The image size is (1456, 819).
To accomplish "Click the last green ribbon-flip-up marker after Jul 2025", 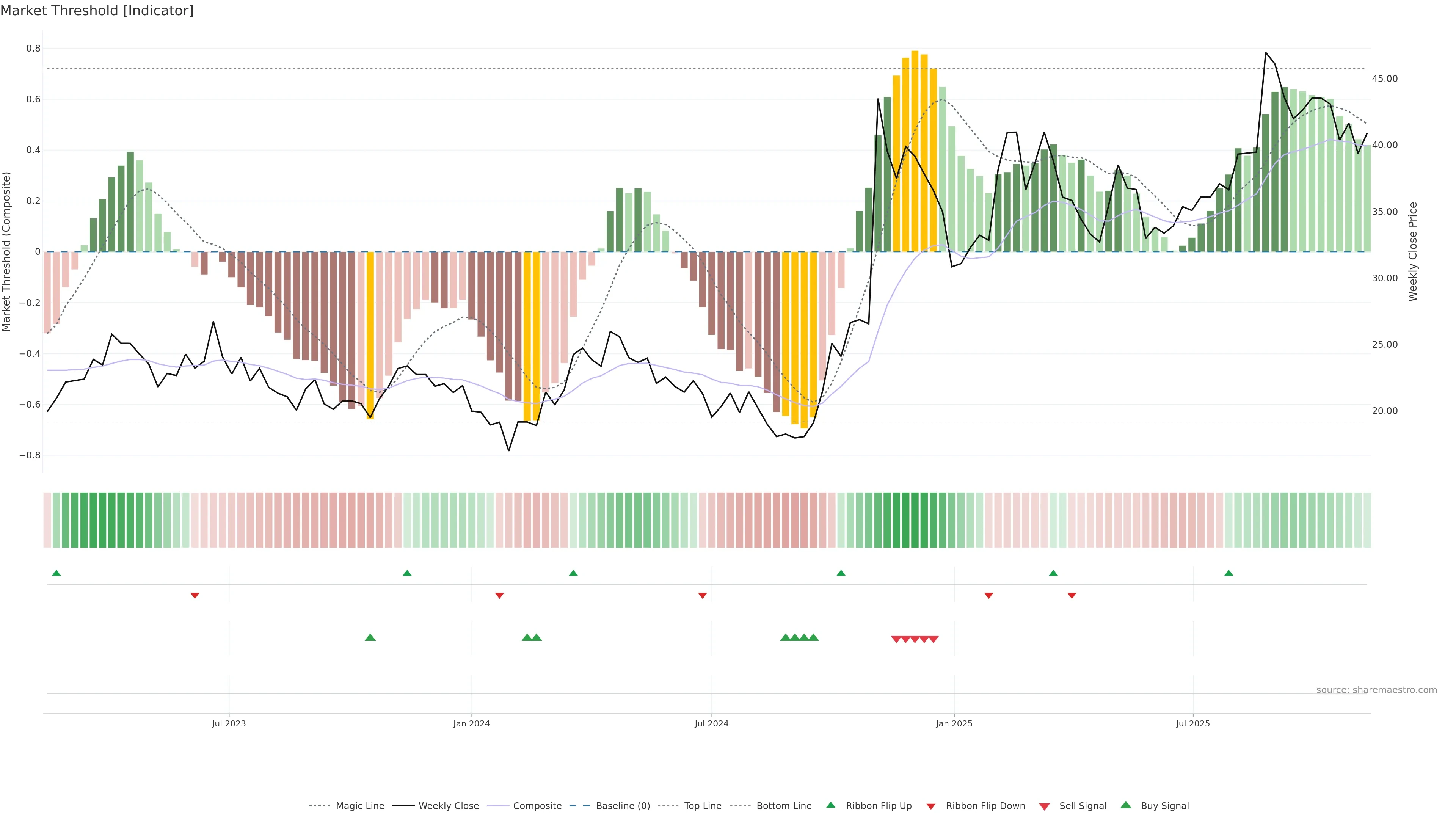I will click(x=1229, y=573).
